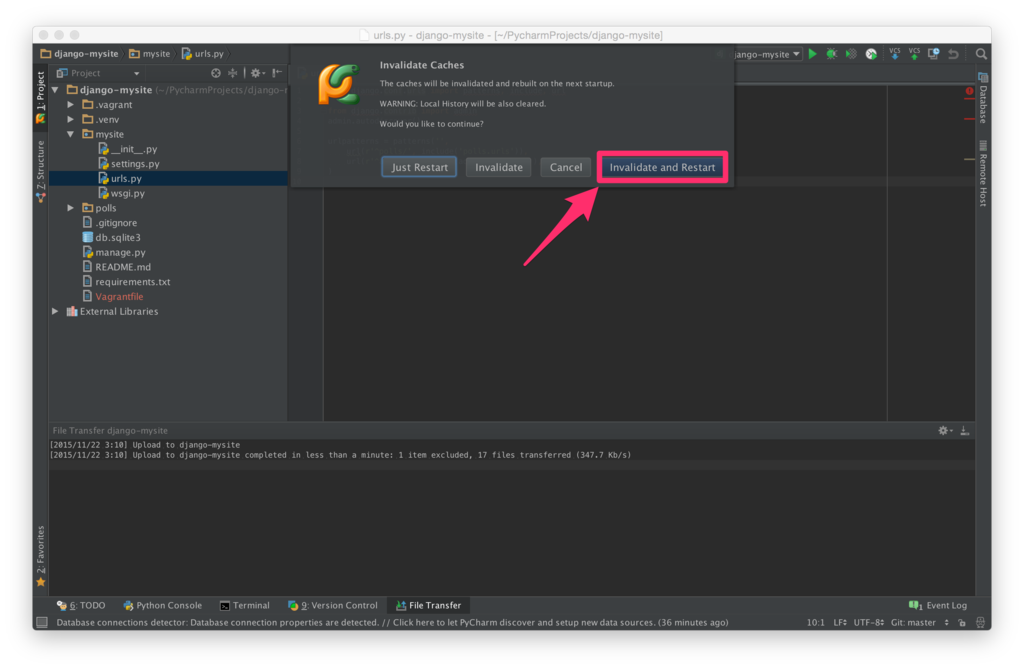Viewport: 1024px width, 669px height.
Task: Click the lock icon in the status bar
Action: [x=962, y=623]
